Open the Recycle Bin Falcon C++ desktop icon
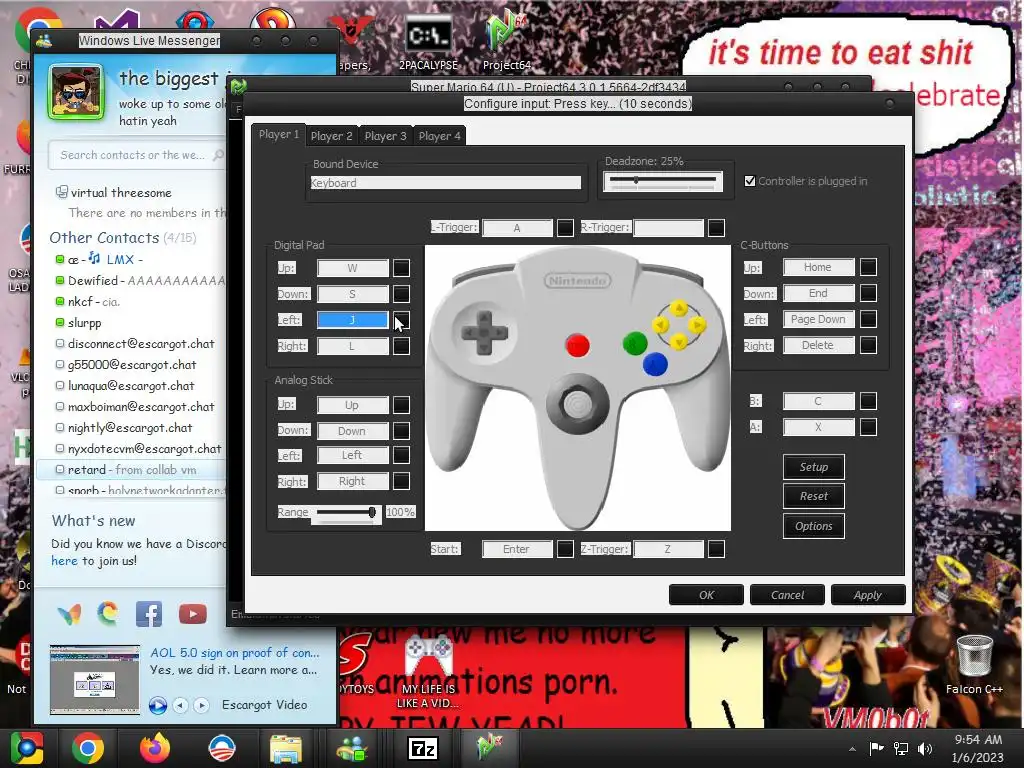 pos(974,665)
